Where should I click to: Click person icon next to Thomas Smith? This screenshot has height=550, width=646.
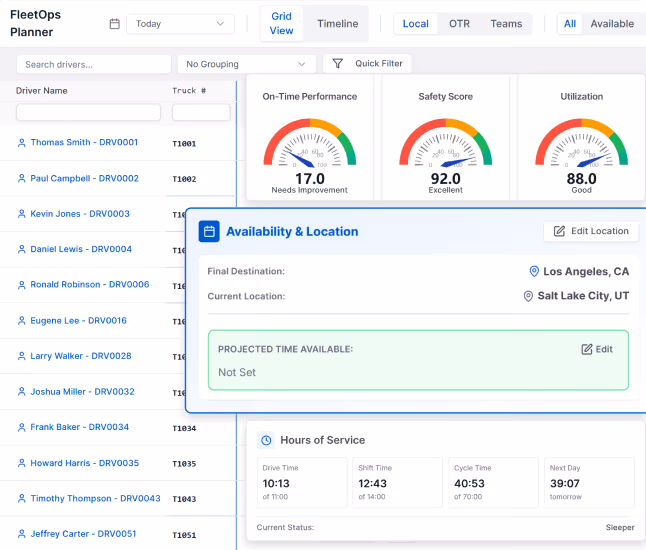21,143
